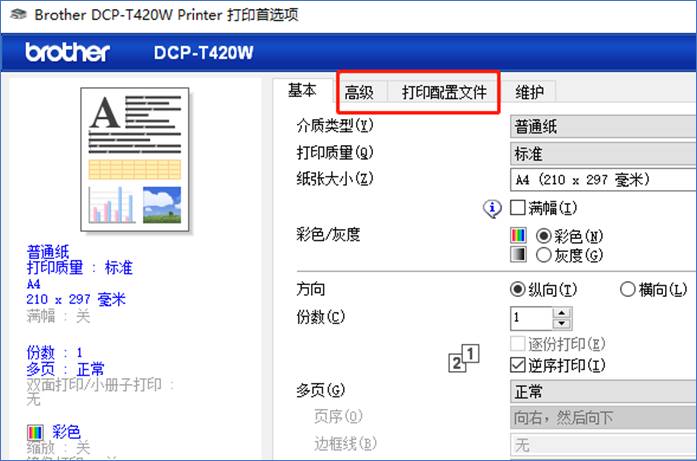Screen dimensions: 697x461
Task: Choose 横向 landscape orientation
Action: (x=628, y=289)
